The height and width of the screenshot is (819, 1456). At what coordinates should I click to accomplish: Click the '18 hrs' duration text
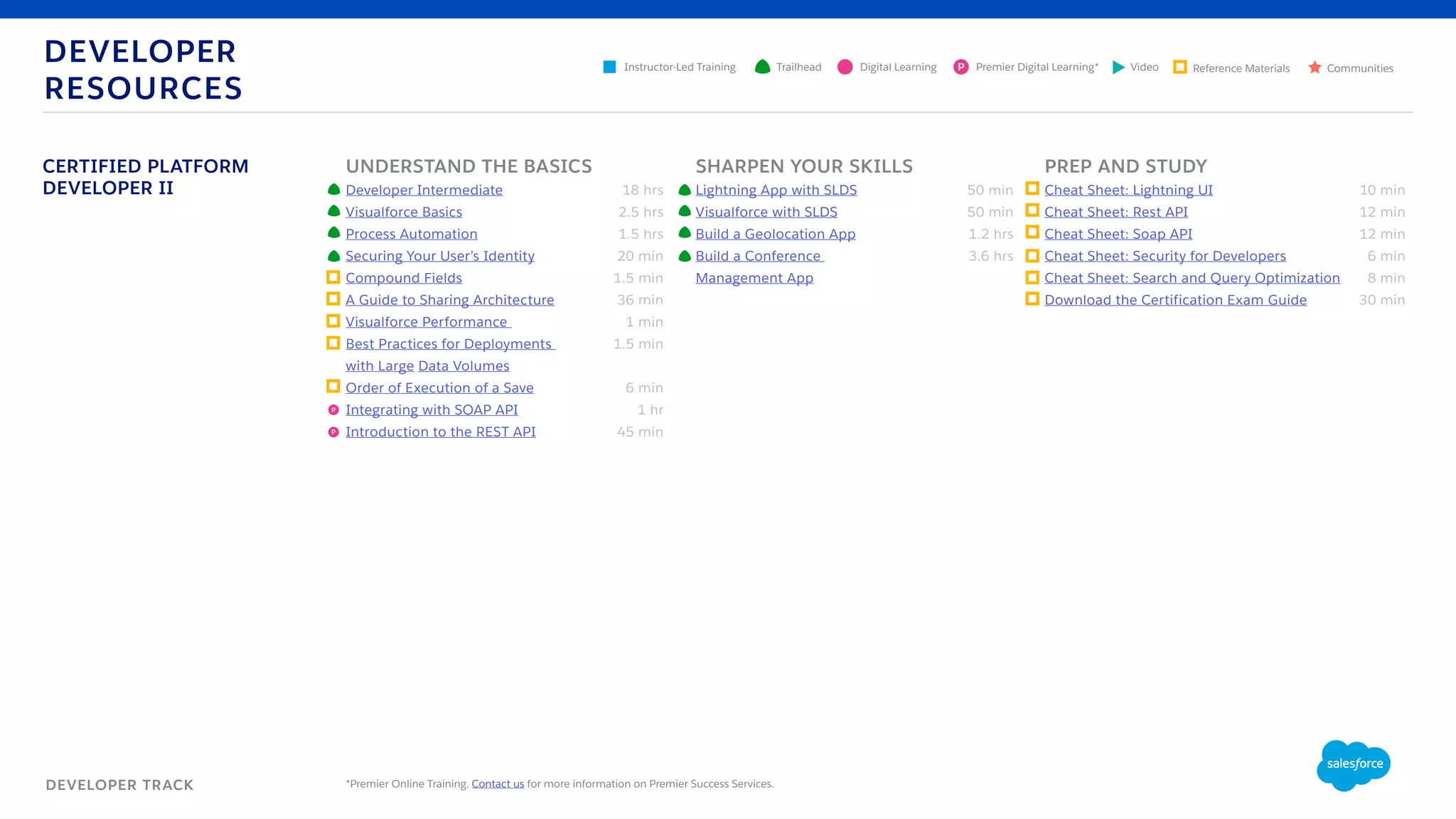(x=643, y=190)
